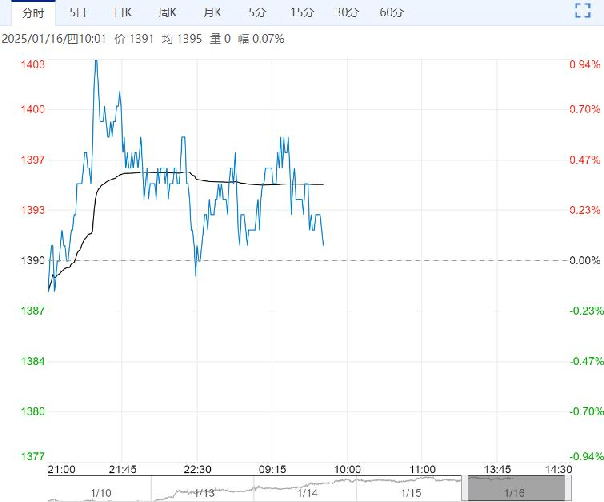The width and height of the screenshot is (604, 502).
Task: Open the 周K weekly tab
Action: pos(168,13)
